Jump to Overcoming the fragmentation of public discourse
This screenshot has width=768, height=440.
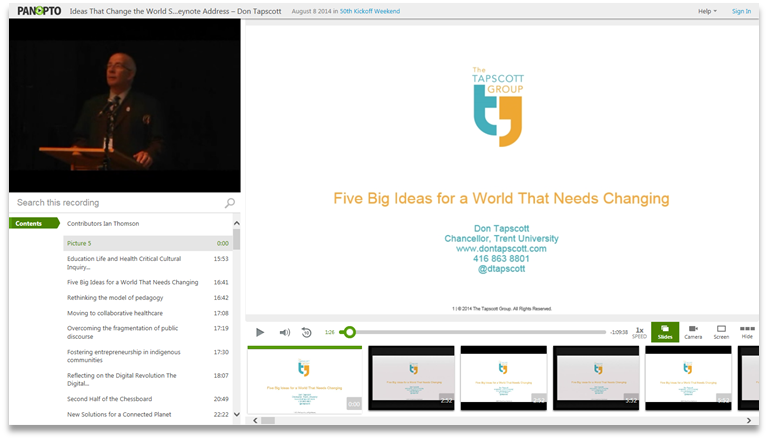148,332
